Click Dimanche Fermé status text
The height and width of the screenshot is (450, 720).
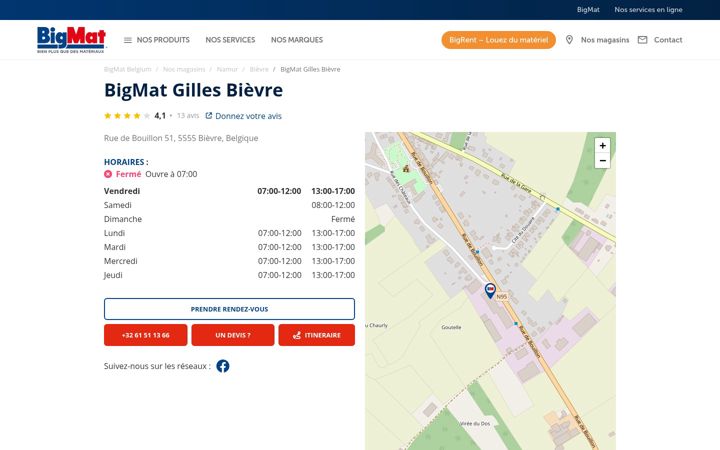click(343, 219)
